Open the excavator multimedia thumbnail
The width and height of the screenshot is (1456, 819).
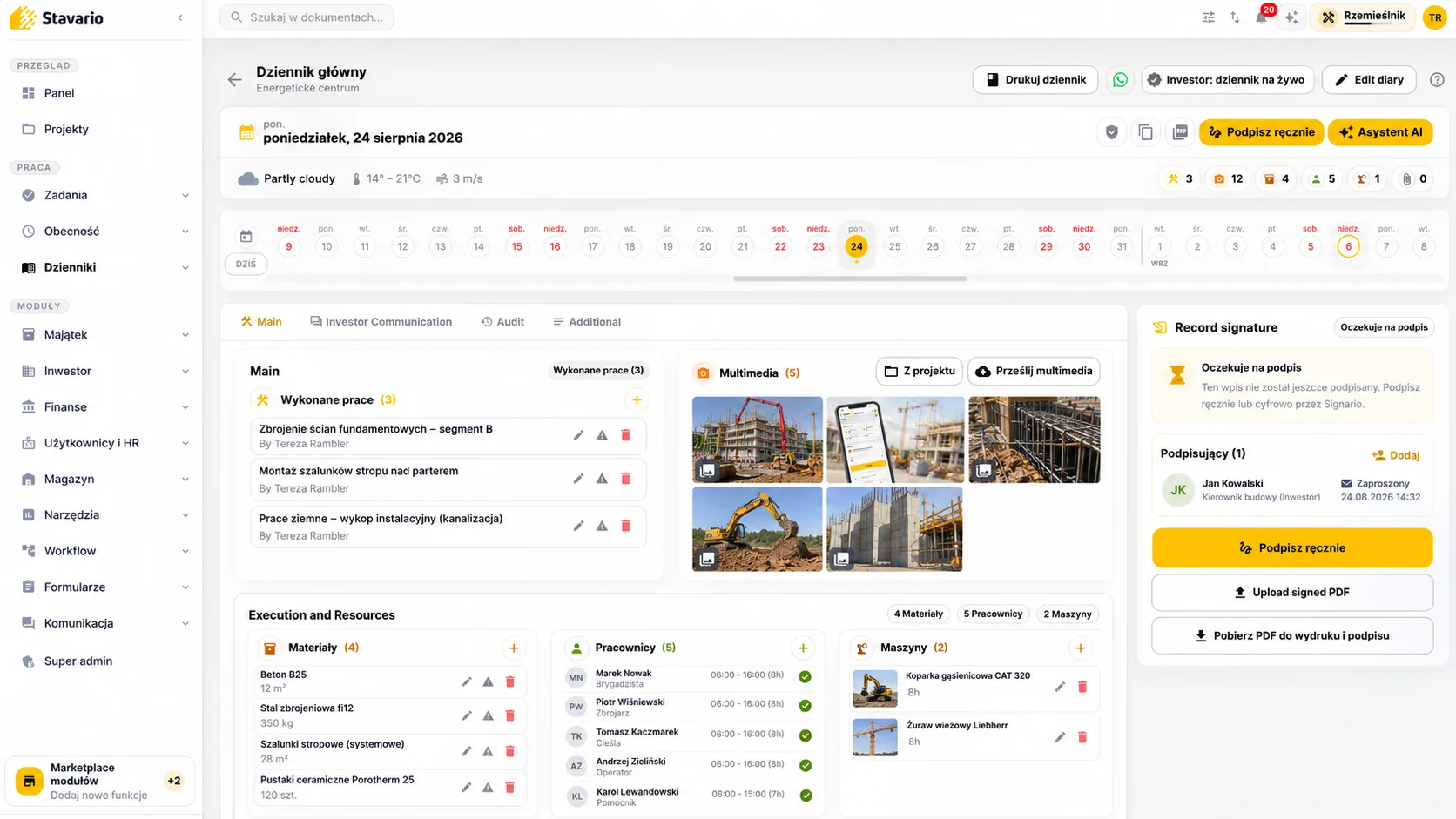[x=757, y=529]
